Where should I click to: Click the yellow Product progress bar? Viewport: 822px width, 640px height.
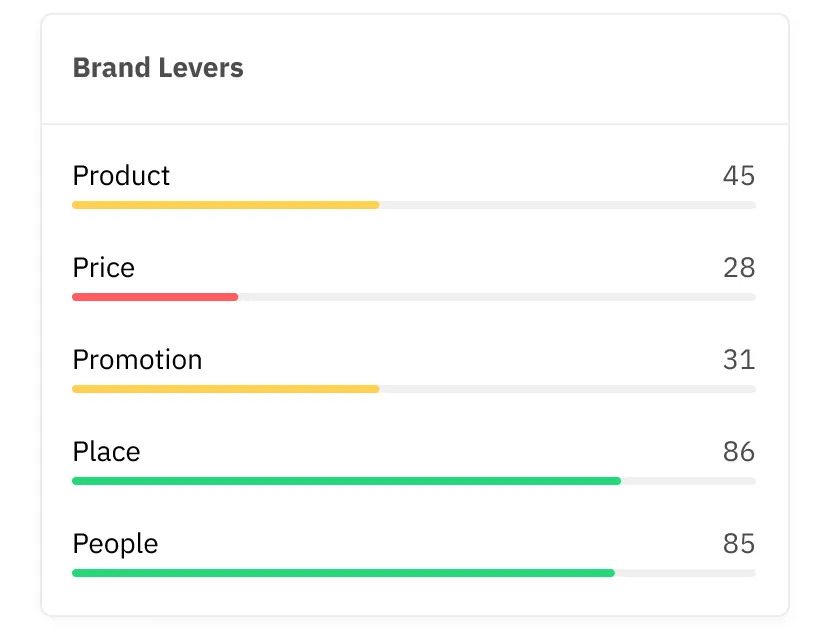225,205
